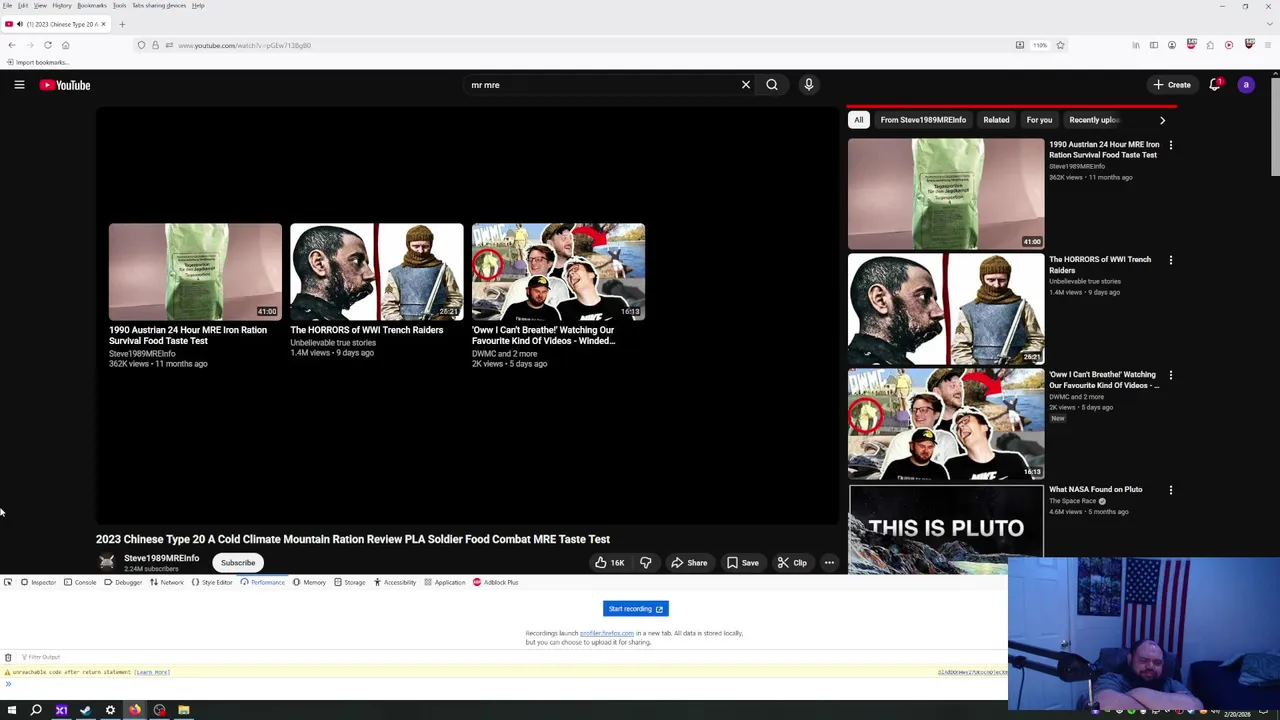Switch to the DevTools Debugger tab
Screen dimensions: 1280x720
123,582
